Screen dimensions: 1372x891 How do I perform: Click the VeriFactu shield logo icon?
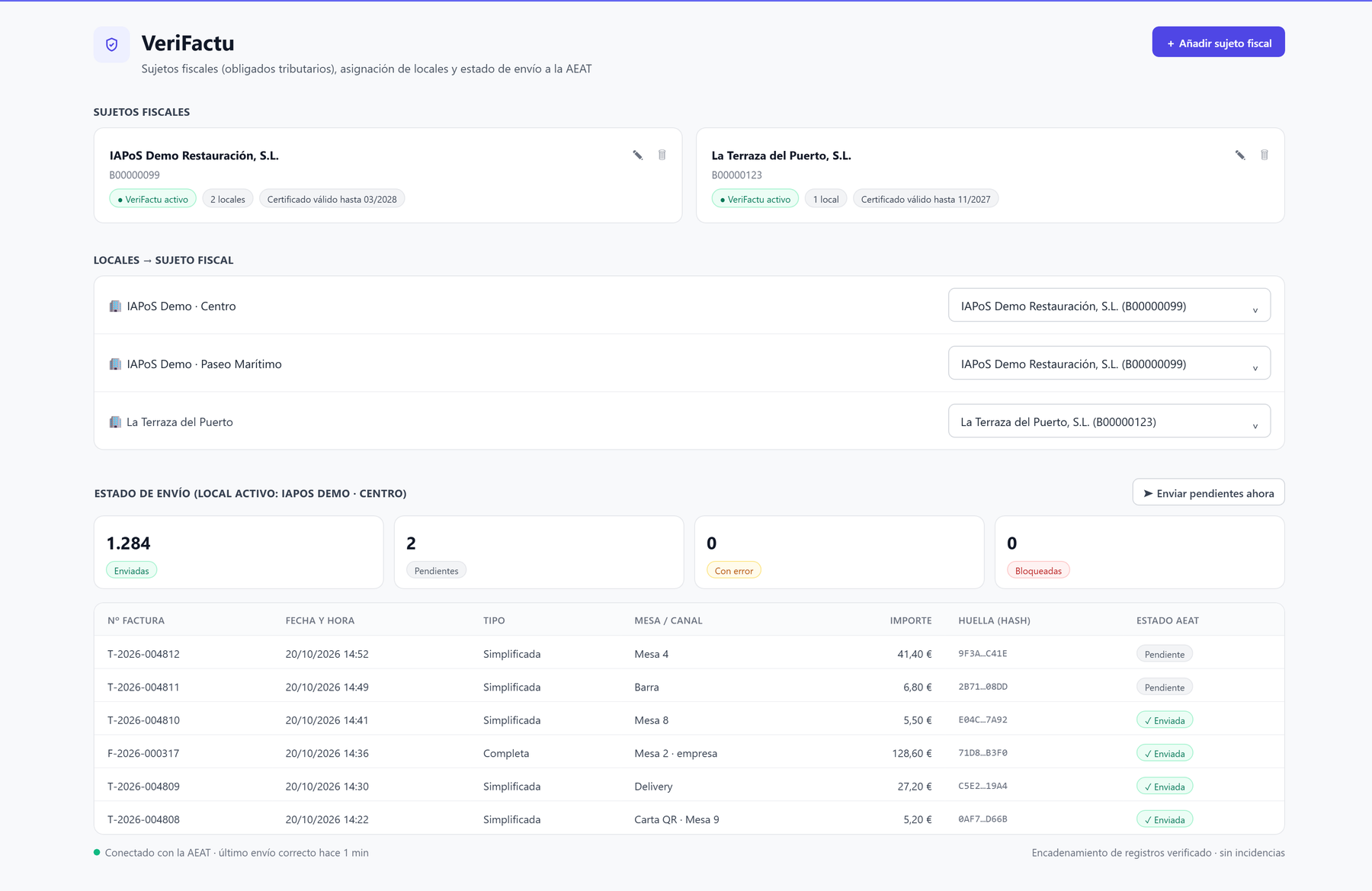point(111,45)
